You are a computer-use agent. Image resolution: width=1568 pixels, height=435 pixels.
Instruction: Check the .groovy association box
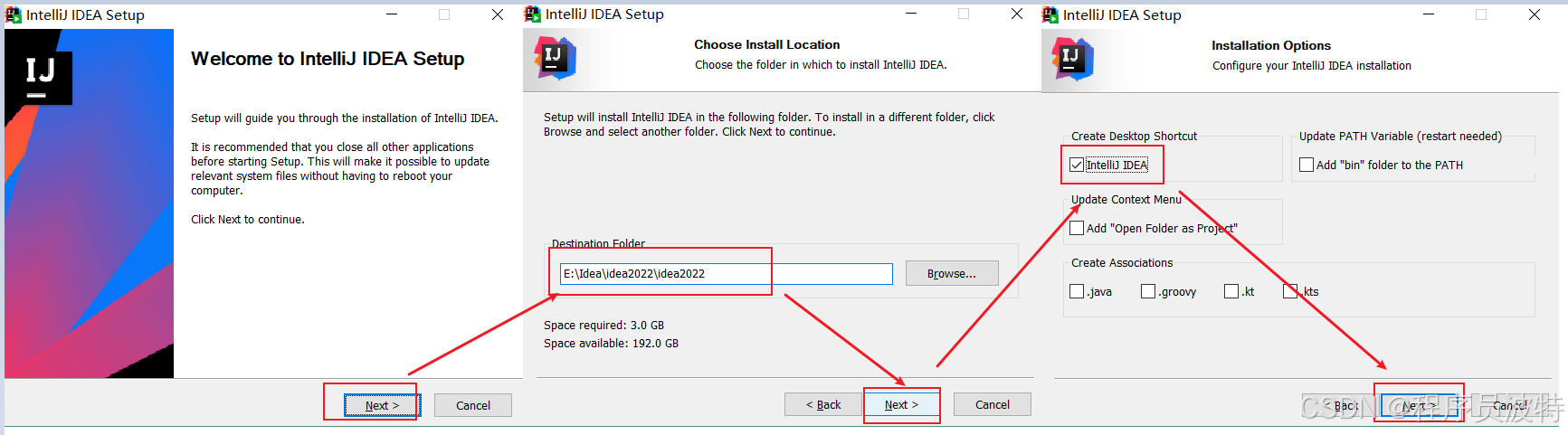[1148, 291]
